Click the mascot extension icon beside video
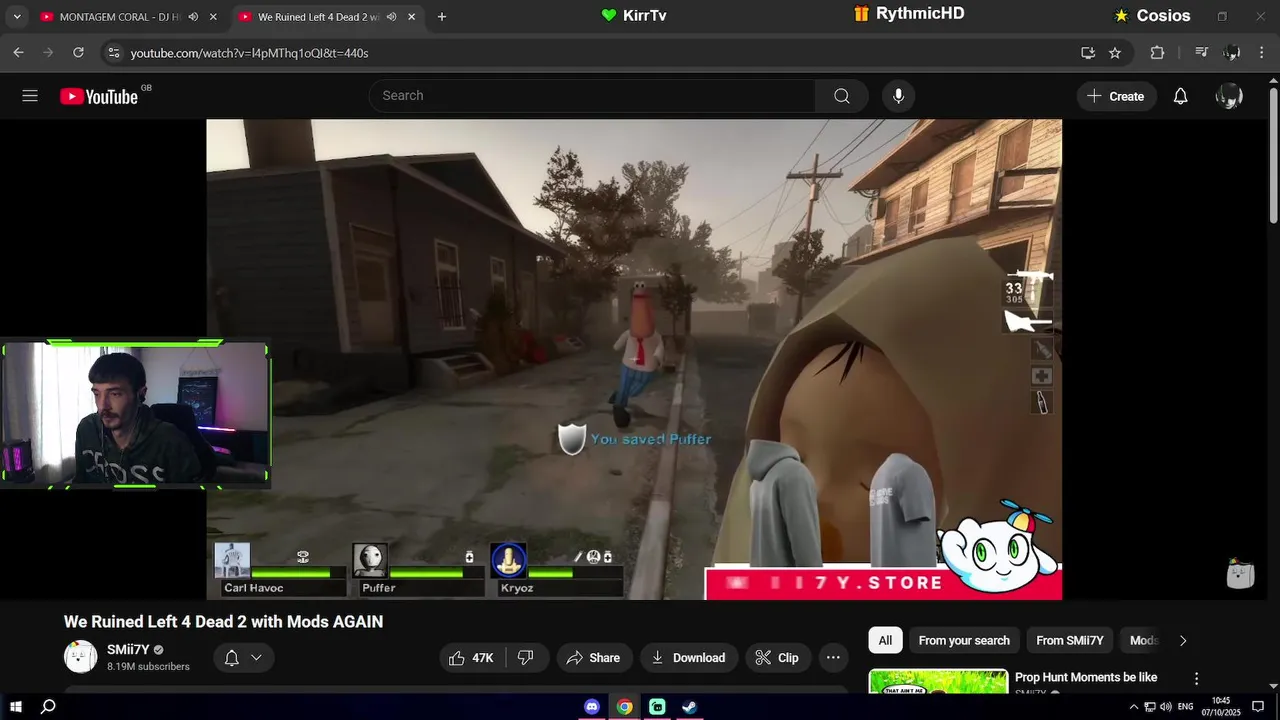Screen dimensions: 1280x720 click(x=1240, y=573)
